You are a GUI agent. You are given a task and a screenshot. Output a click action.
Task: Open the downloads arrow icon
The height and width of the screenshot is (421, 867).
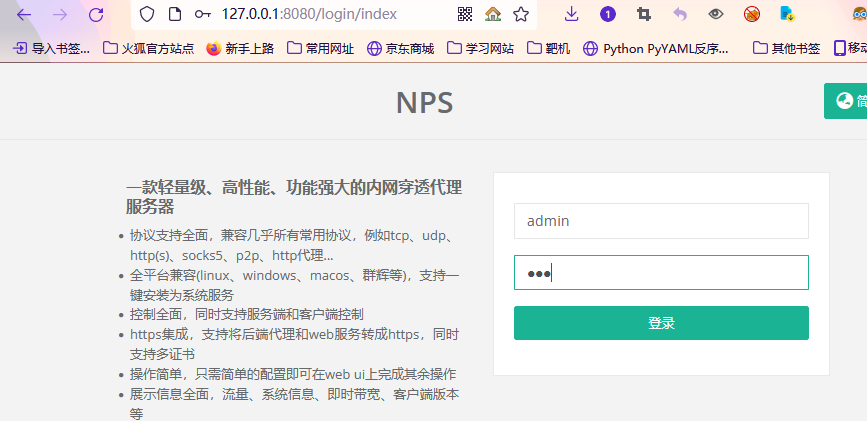point(571,14)
